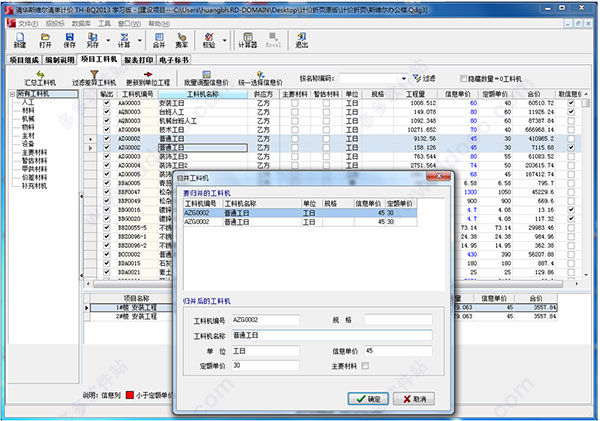Toggle 输出 checkbox for the AA00003 row
The height and width of the screenshot is (421, 600).
[x=106, y=103]
